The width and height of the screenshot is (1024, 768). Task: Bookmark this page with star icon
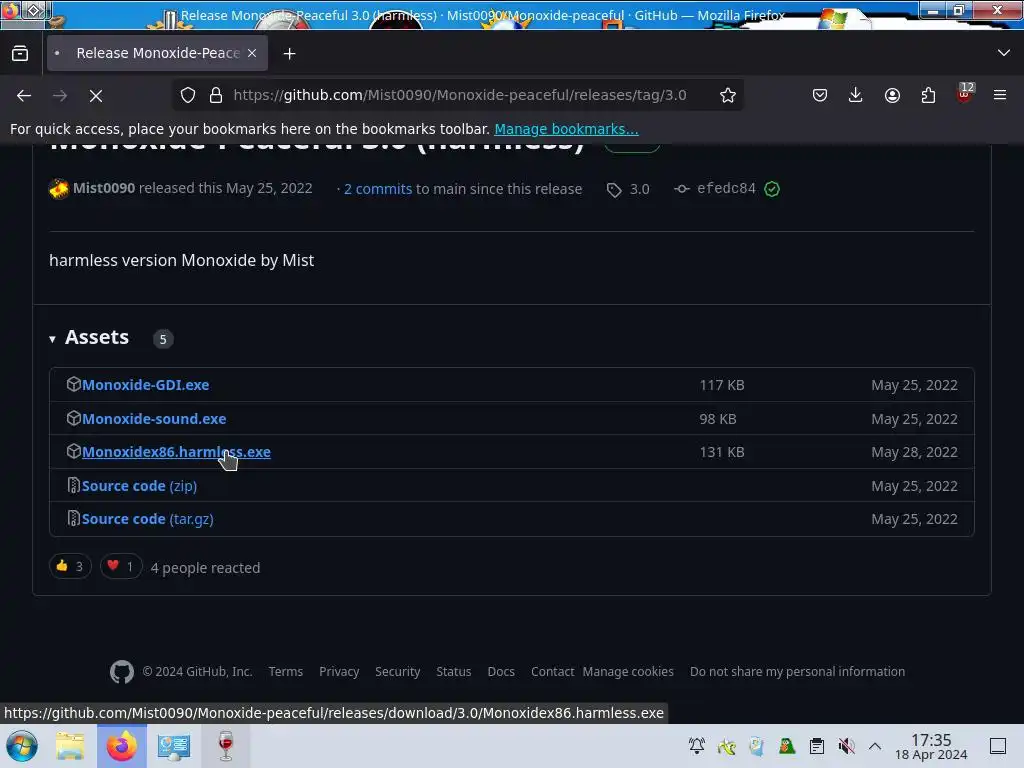pyautogui.click(x=728, y=95)
